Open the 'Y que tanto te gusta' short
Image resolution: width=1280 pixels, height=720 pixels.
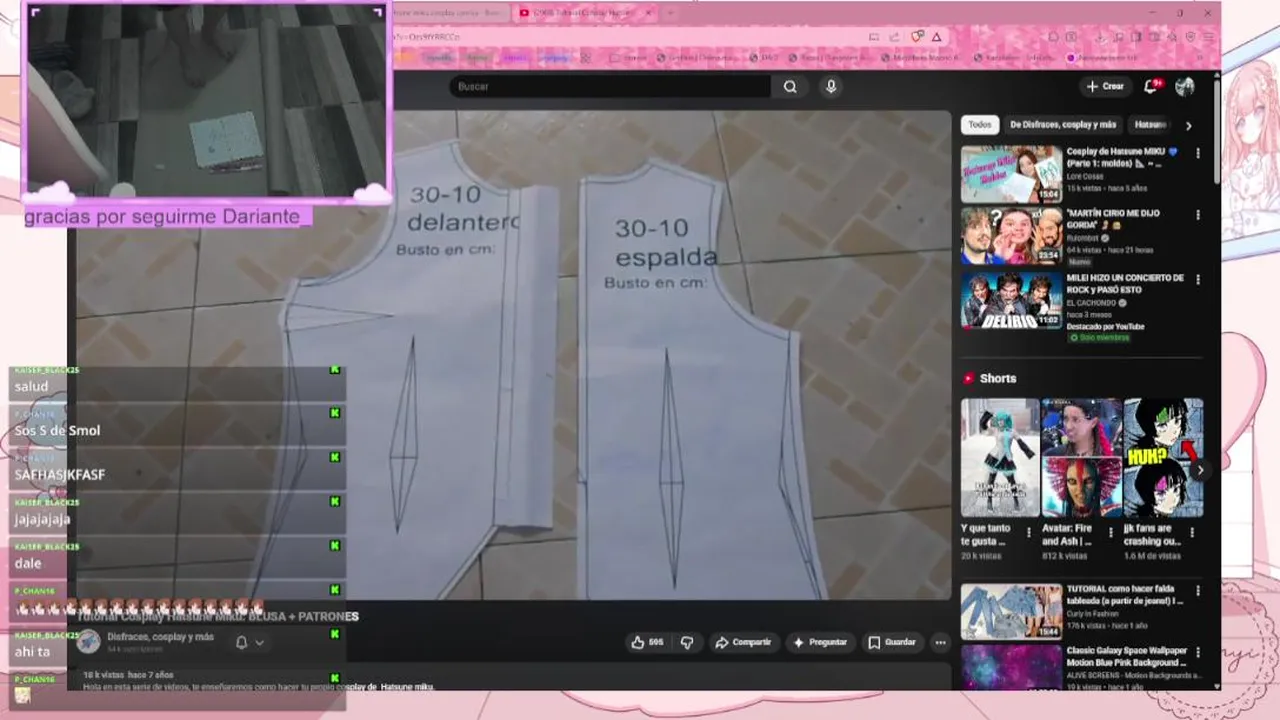(x=1000, y=458)
